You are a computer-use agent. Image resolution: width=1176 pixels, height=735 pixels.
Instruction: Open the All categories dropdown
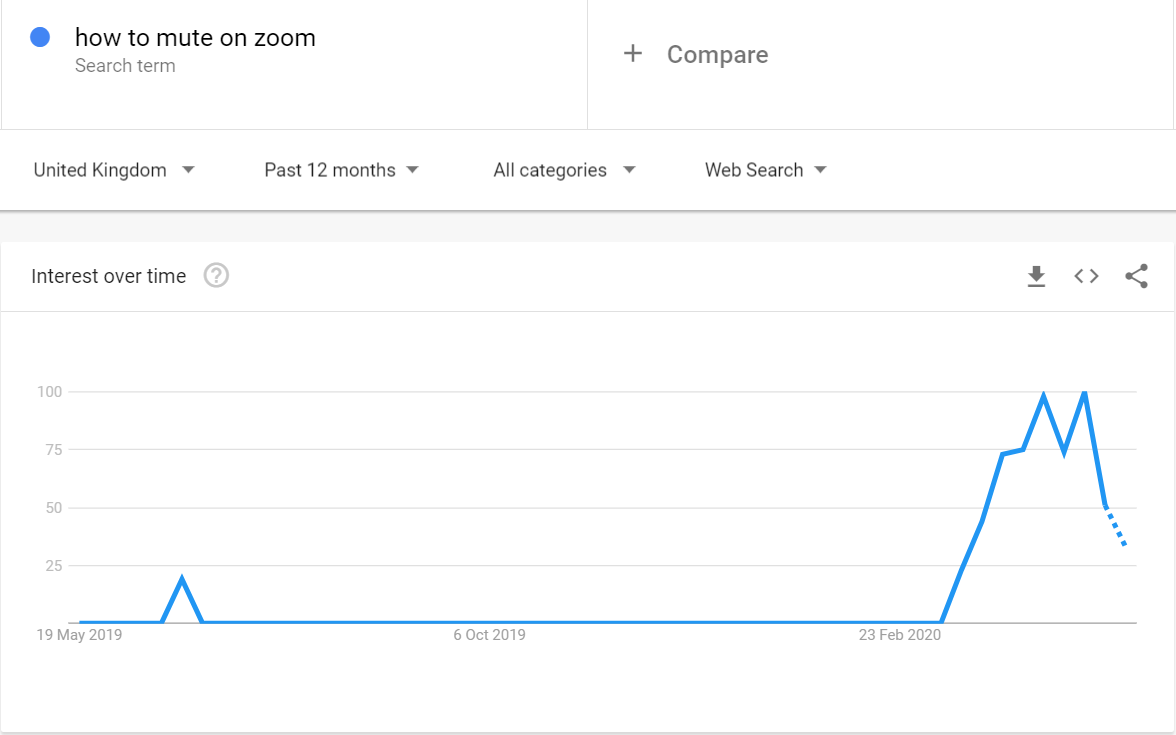pos(564,170)
